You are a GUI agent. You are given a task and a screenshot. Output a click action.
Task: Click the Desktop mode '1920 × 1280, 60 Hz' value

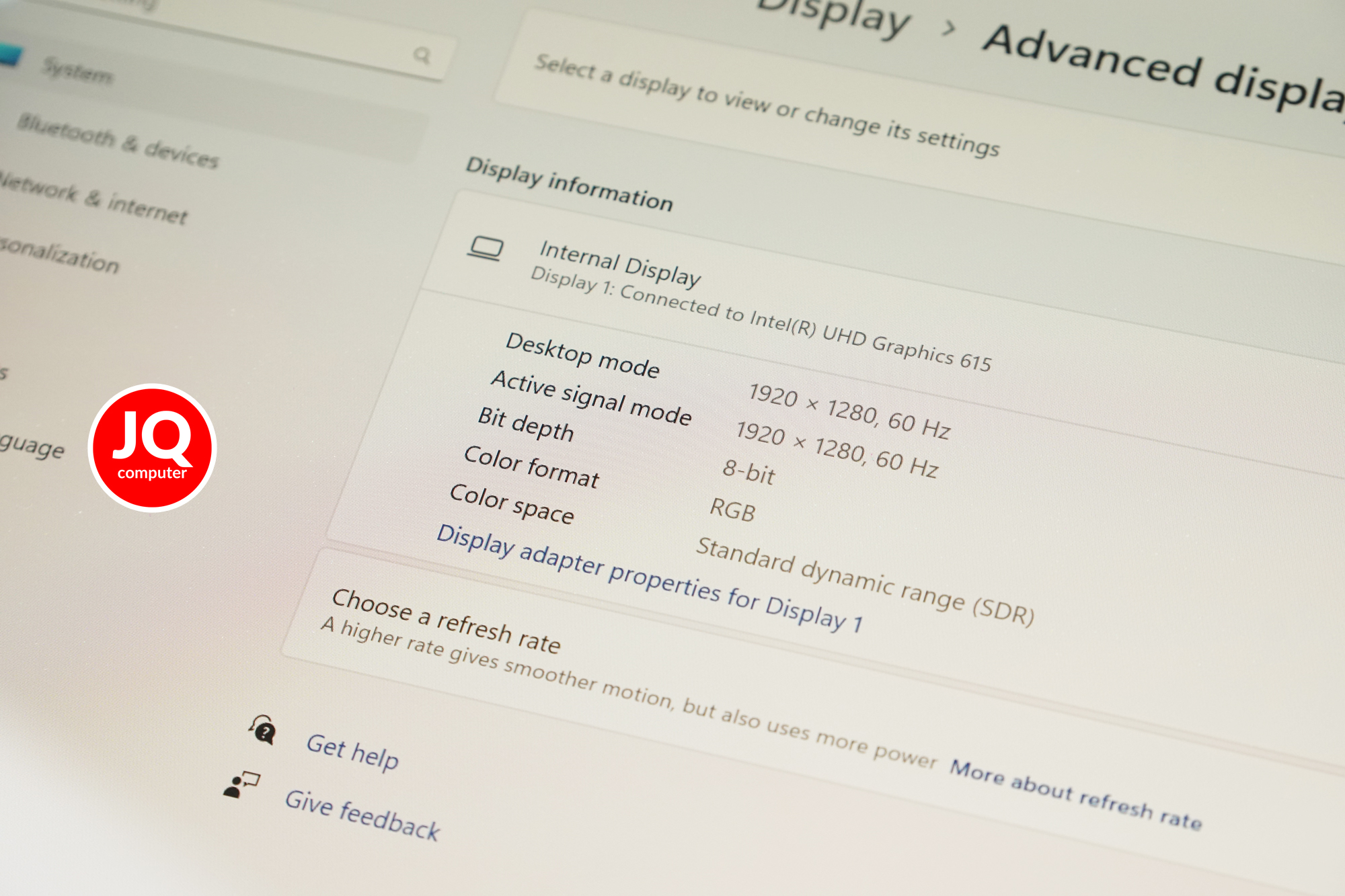click(x=849, y=410)
